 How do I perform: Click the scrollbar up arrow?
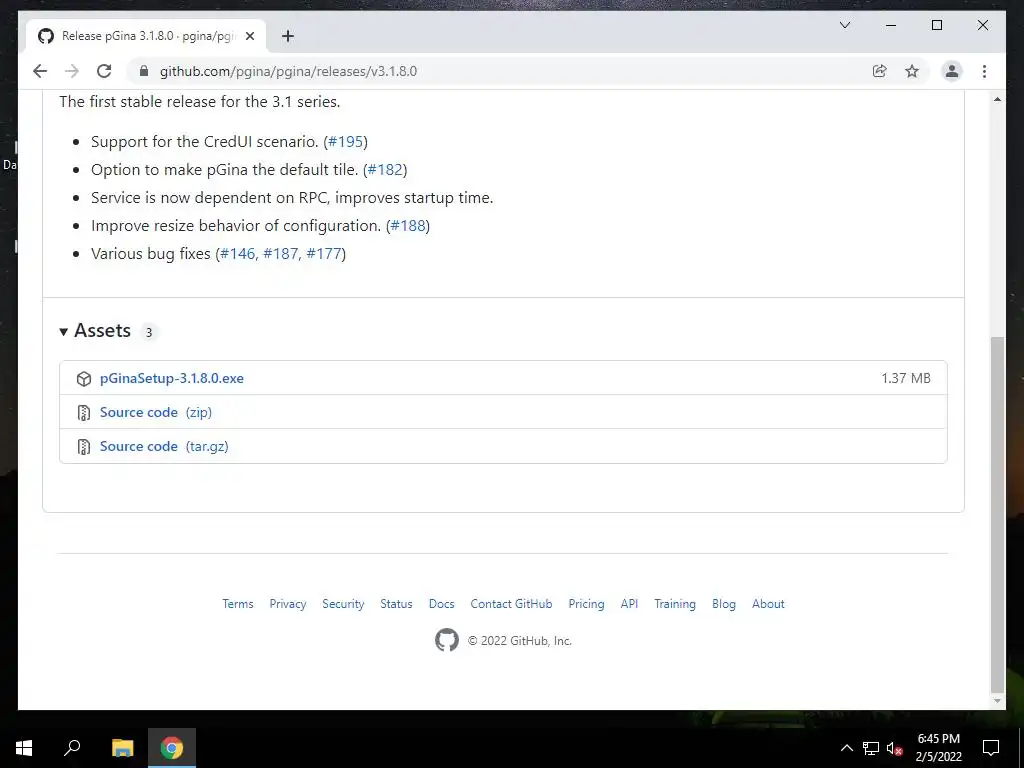[x=997, y=99]
